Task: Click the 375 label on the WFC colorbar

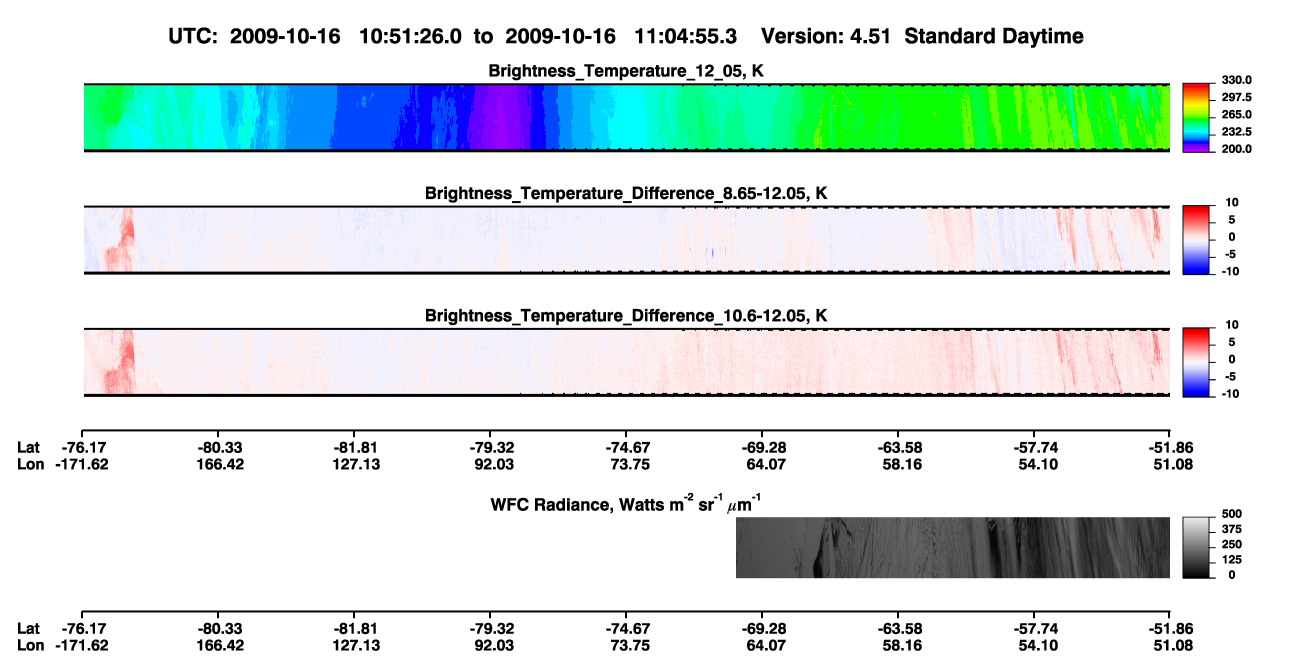Action: [1230, 529]
